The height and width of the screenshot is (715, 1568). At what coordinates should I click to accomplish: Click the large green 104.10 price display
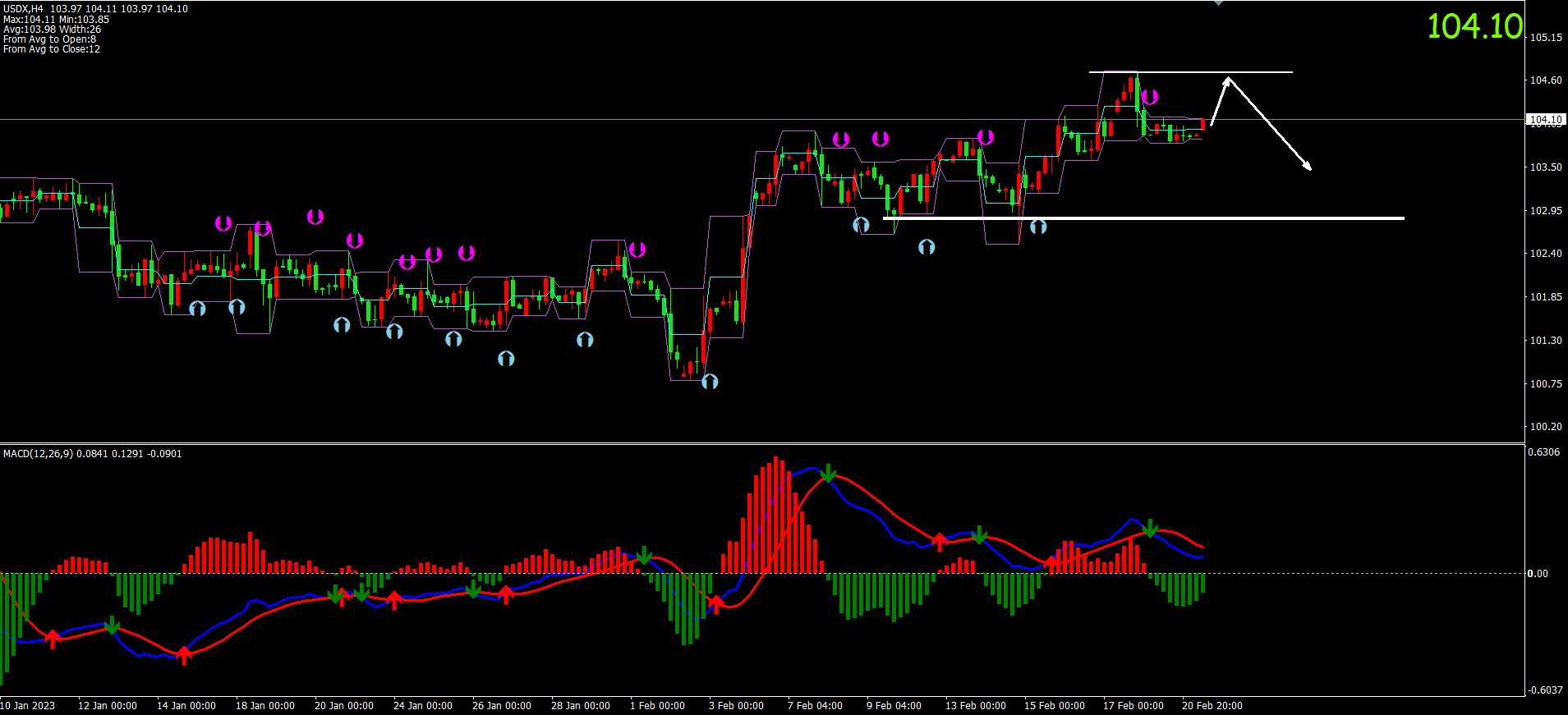click(x=1474, y=26)
